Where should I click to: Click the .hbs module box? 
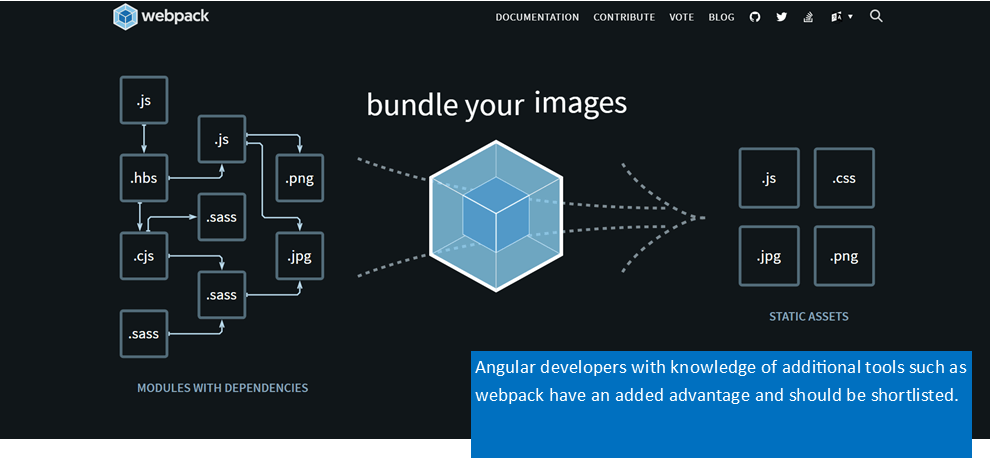144,178
